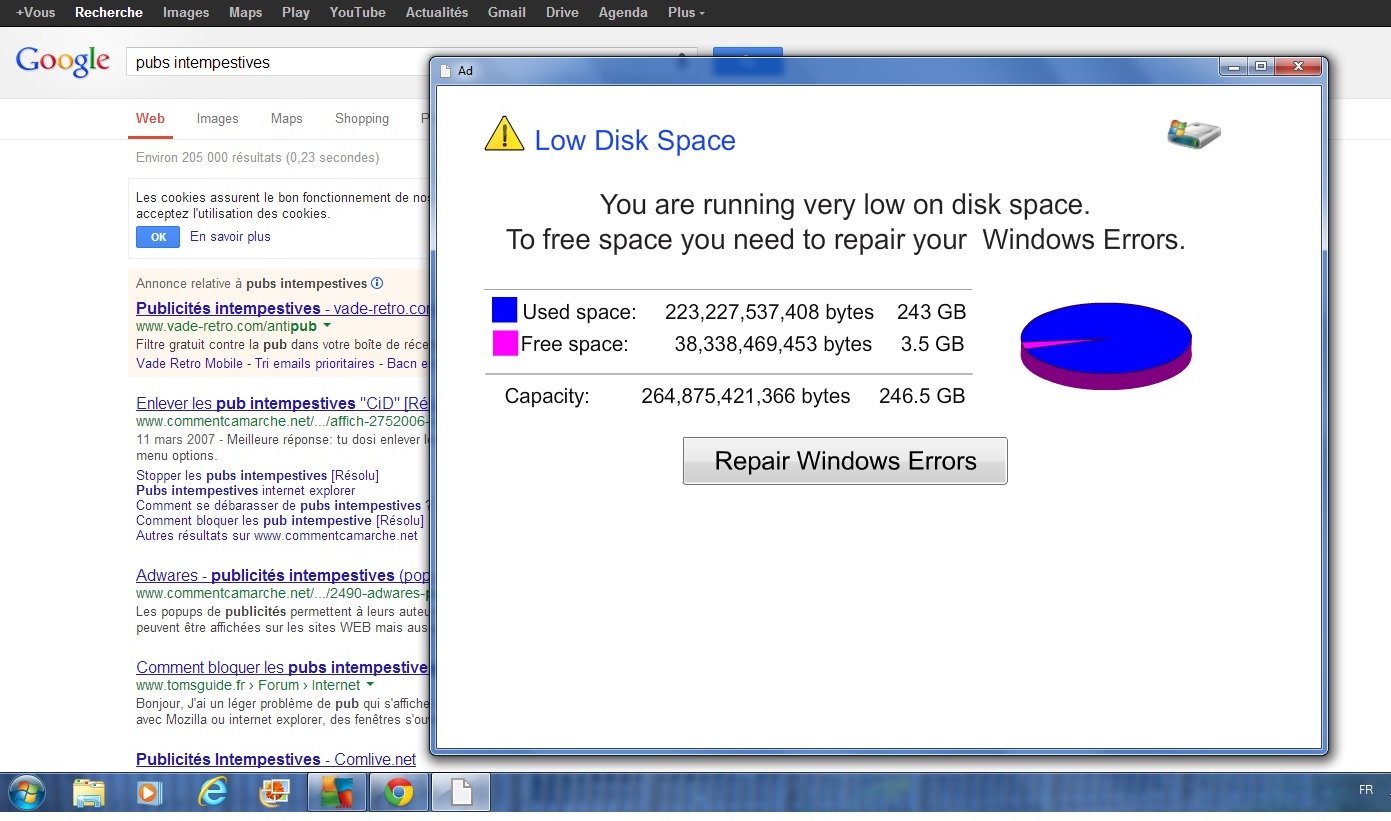
Task: Switch to the Maps search tab
Action: tap(286, 119)
